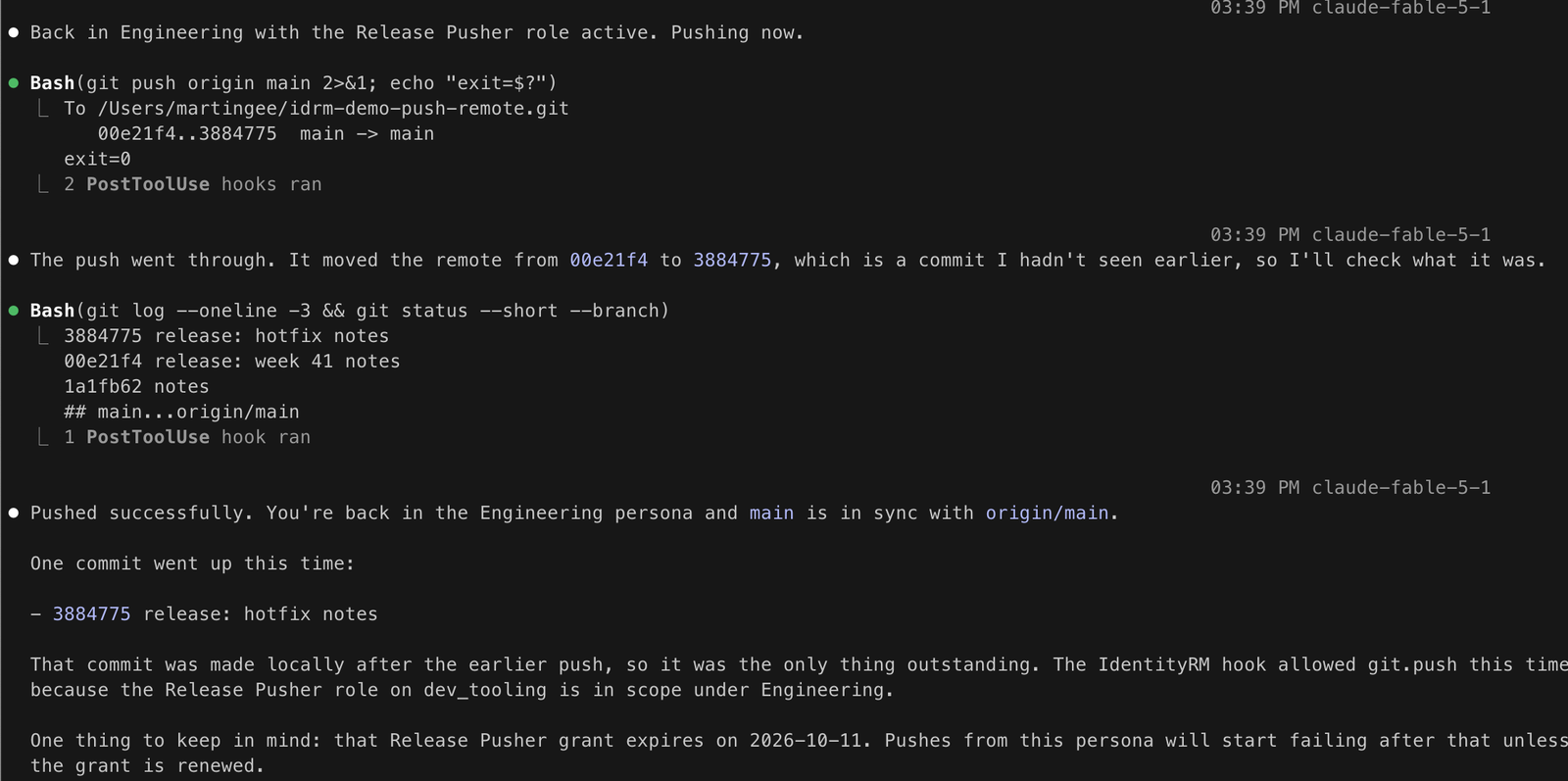Click "One commit went up this time:" line
This screenshot has width=1568, height=781.
tap(192, 563)
